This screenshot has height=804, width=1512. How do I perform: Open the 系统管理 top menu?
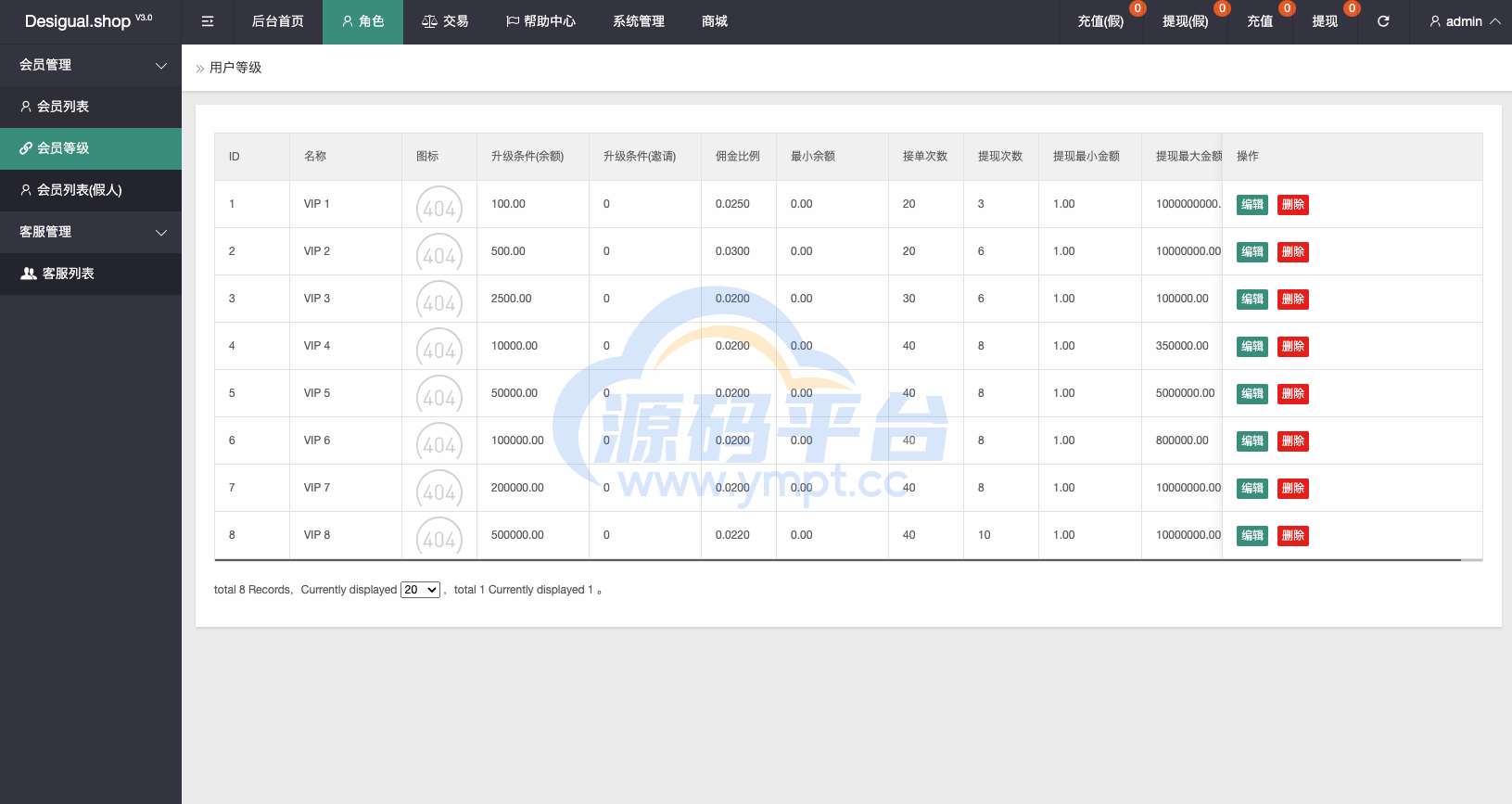639,21
